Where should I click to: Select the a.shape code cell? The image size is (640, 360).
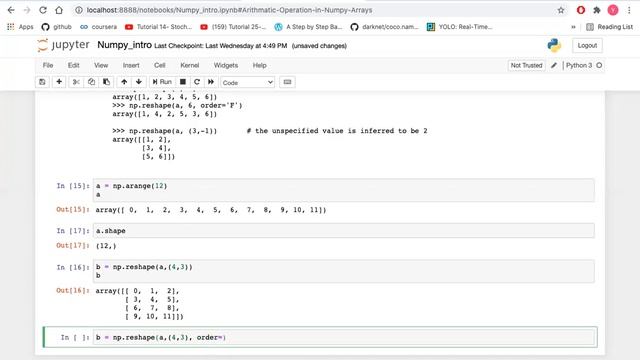pyautogui.click(x=343, y=231)
